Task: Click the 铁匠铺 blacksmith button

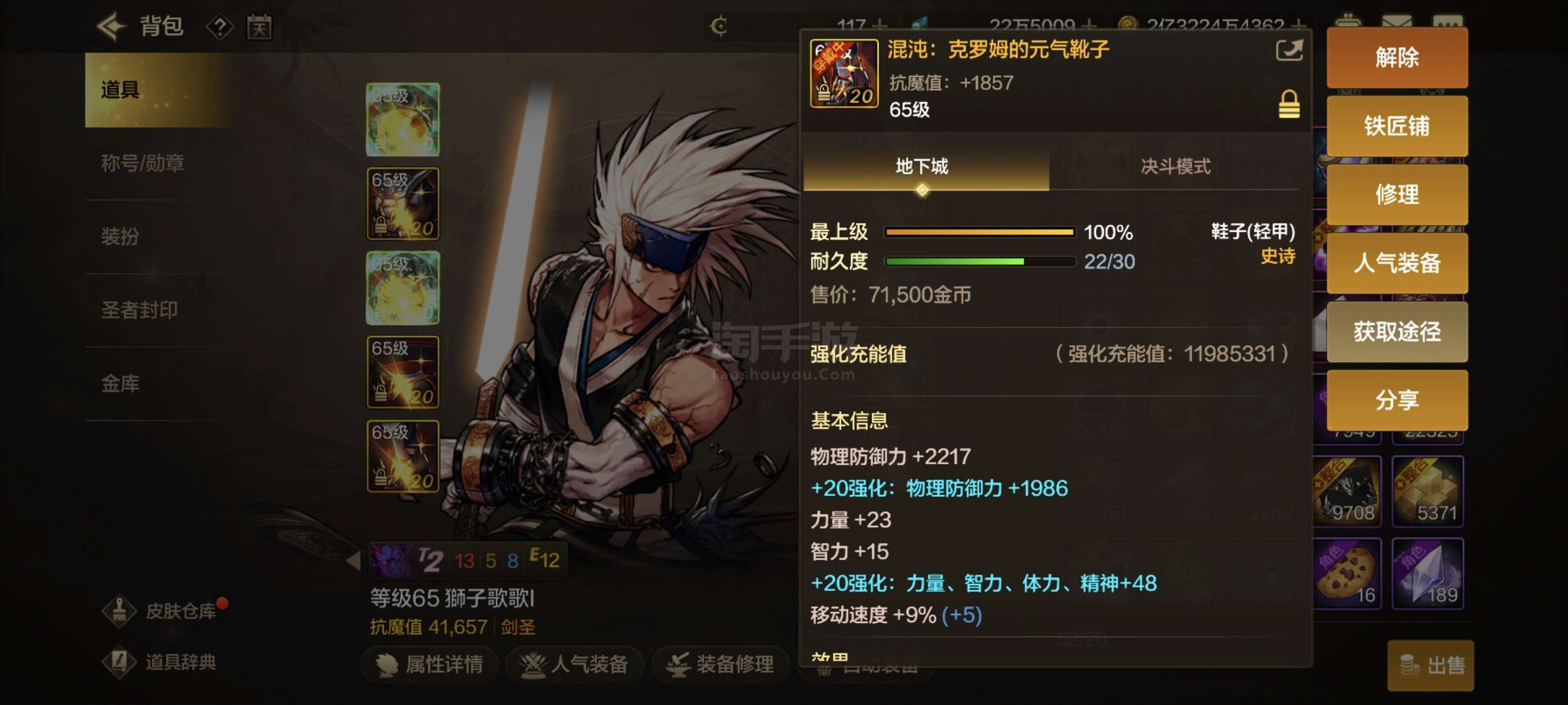Action: 1397,126
